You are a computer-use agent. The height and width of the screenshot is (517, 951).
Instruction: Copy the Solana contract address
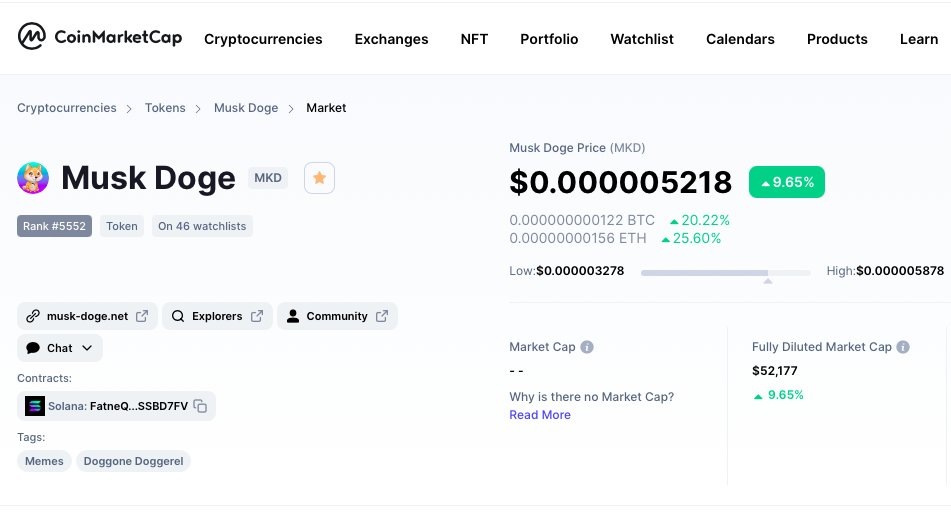point(200,406)
